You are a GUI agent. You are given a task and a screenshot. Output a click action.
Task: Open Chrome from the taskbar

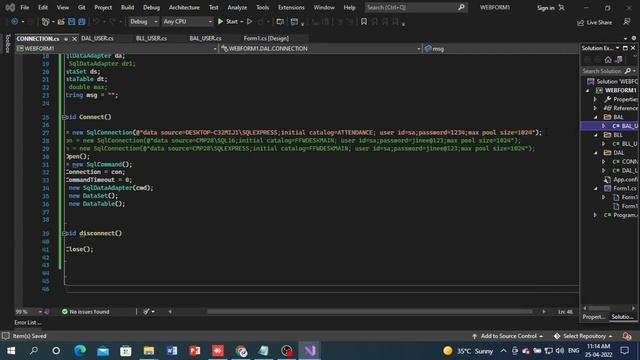point(241,351)
